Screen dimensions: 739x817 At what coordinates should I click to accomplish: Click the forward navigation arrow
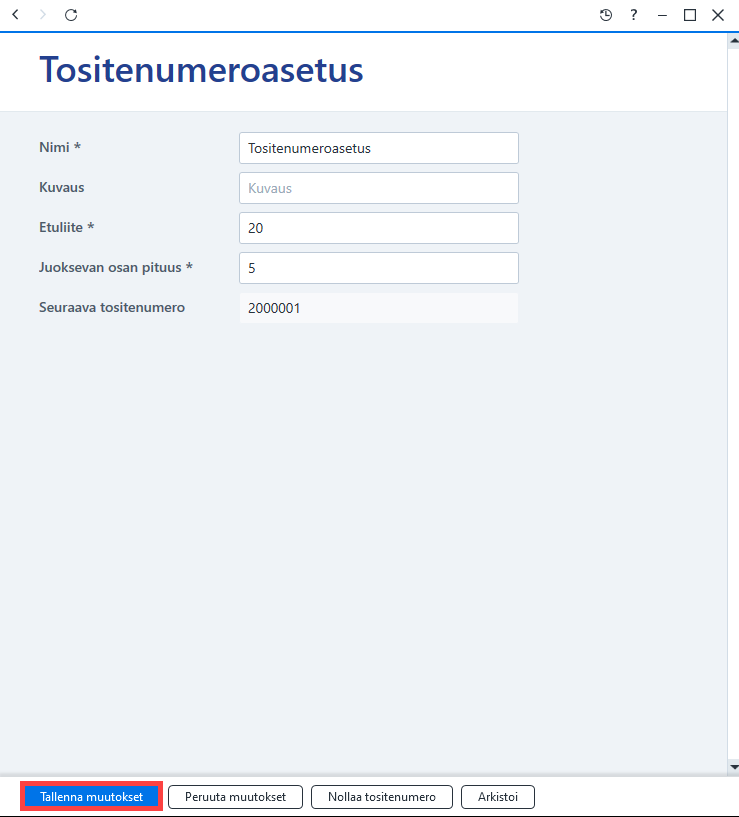pos(43,15)
